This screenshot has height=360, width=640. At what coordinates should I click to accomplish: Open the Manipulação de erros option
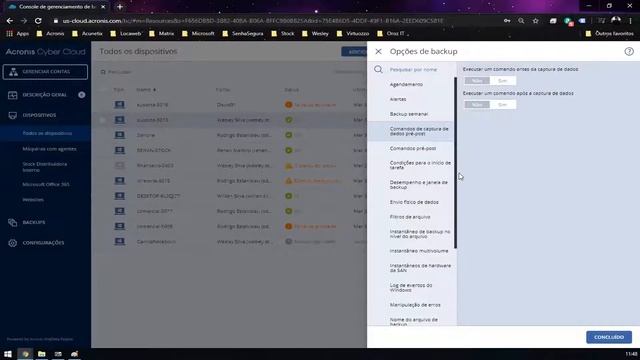pyautogui.click(x=415, y=305)
